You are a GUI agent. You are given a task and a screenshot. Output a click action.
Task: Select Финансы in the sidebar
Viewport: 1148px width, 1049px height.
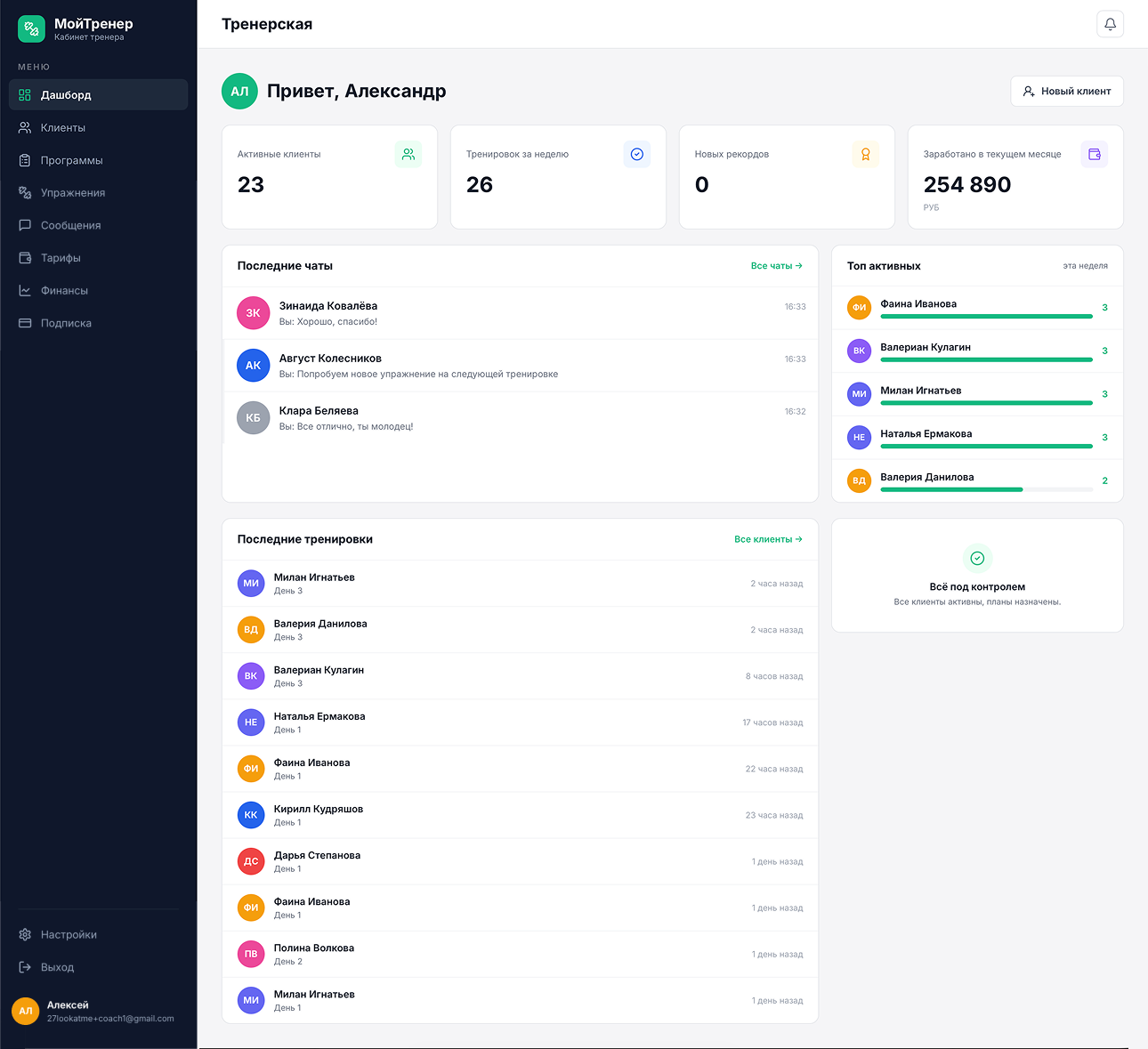click(98, 290)
